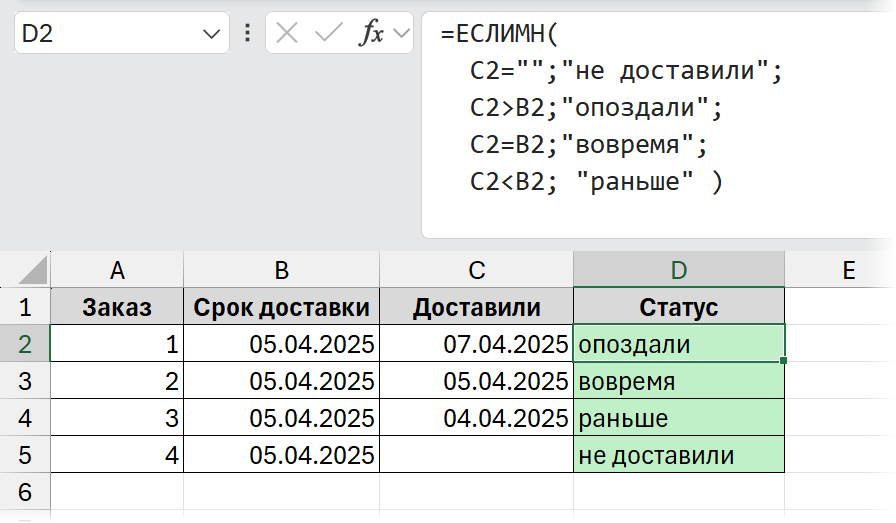The height and width of the screenshot is (523, 896).
Task: Select column E header
Action: 839,270
